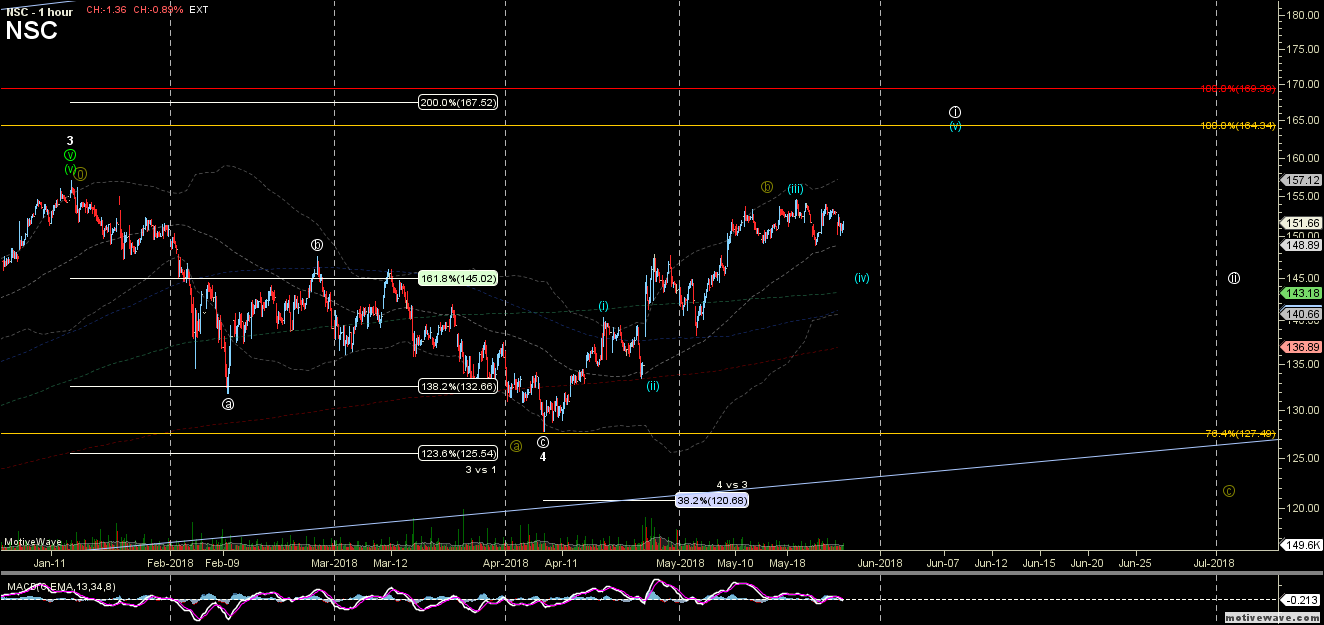This screenshot has width=1324, height=625.
Task: Click the 38.2%(120.68) retracement label
Action: pos(712,500)
